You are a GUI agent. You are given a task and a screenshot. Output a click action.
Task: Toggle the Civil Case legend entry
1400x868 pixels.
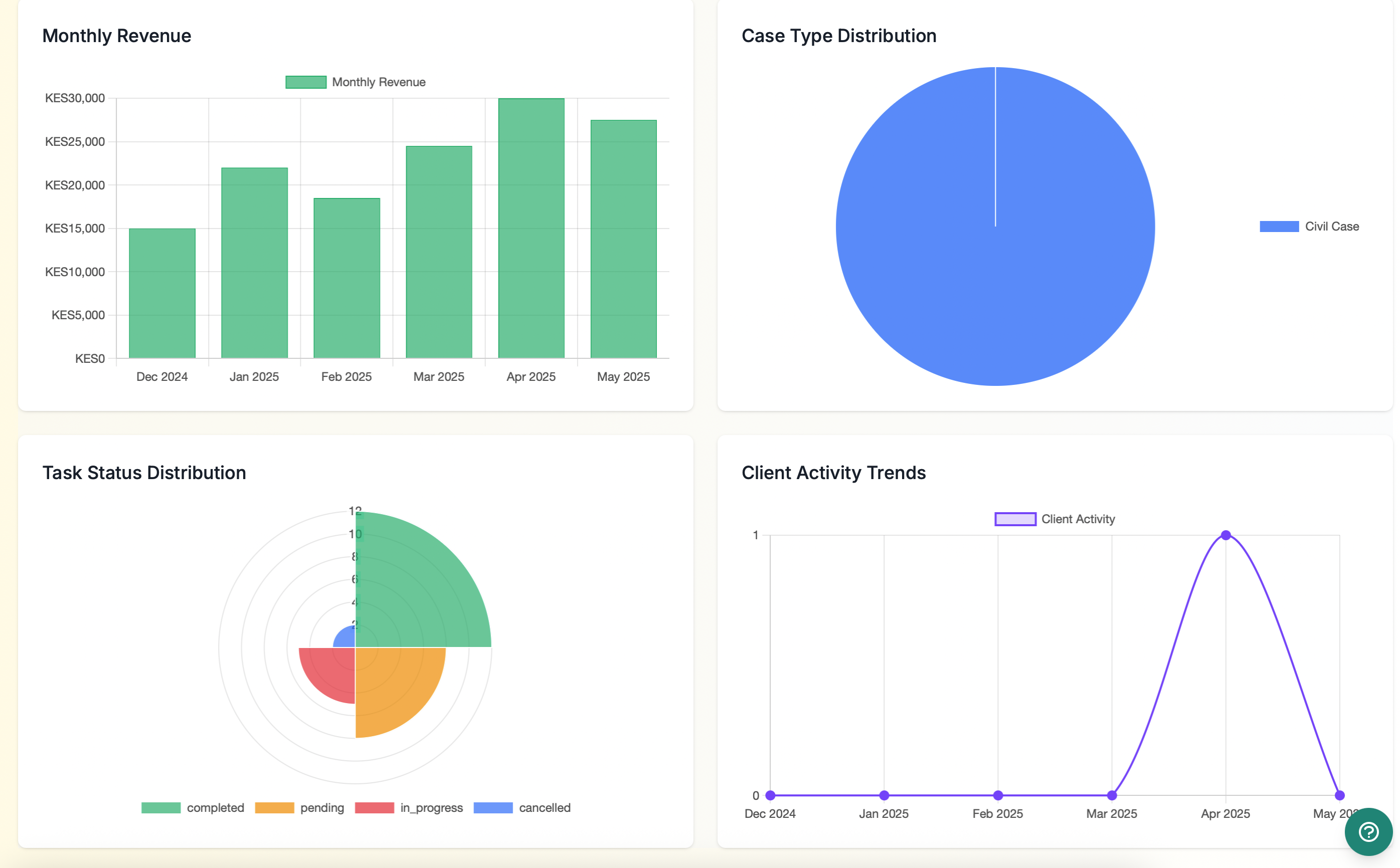coord(1309,226)
